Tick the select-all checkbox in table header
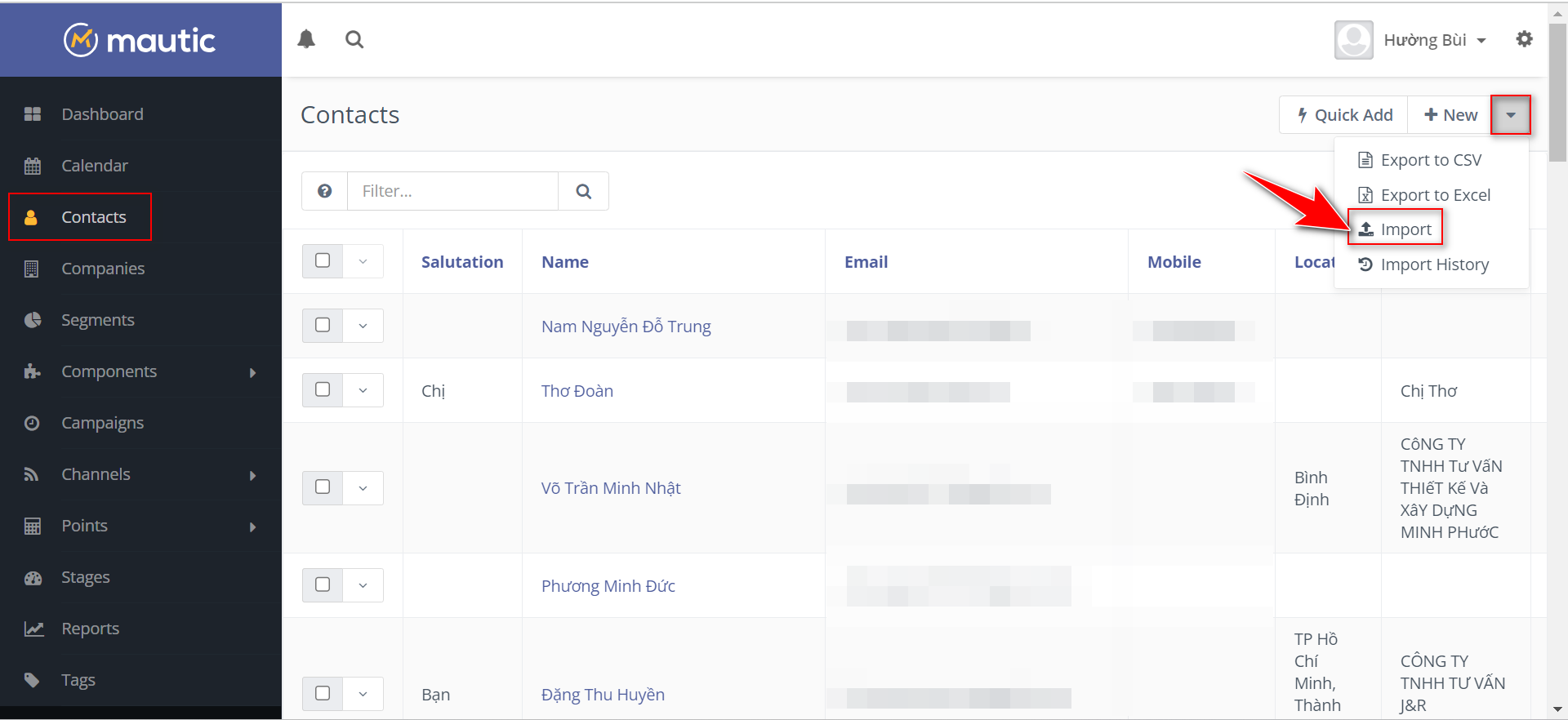The height and width of the screenshot is (720, 1568). tap(323, 260)
